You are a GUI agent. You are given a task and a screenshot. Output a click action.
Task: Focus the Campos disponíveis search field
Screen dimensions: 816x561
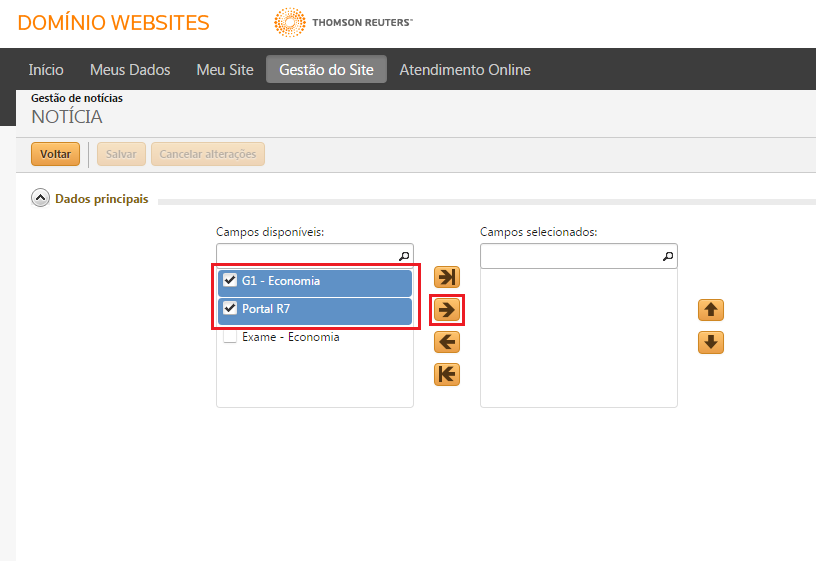315,256
